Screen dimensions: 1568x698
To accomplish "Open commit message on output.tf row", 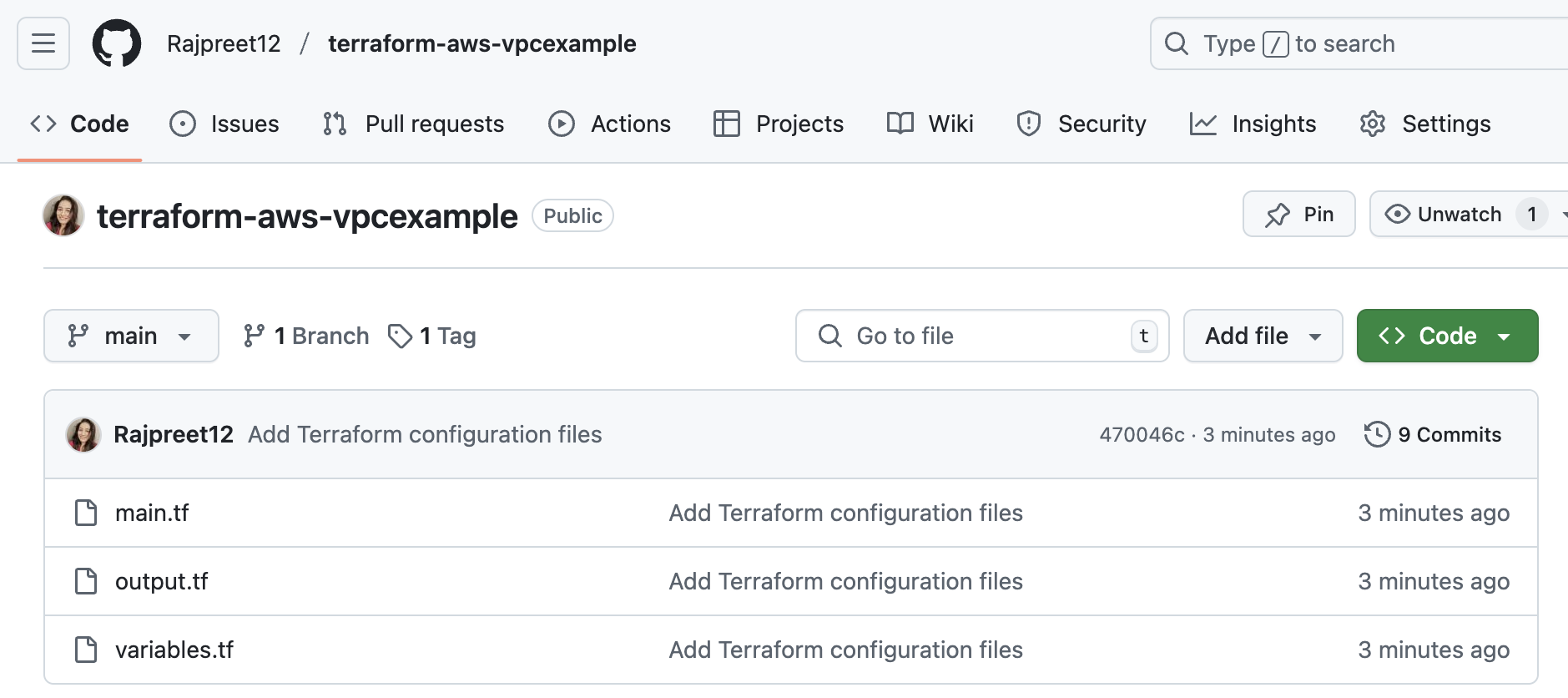I will coord(845,581).
